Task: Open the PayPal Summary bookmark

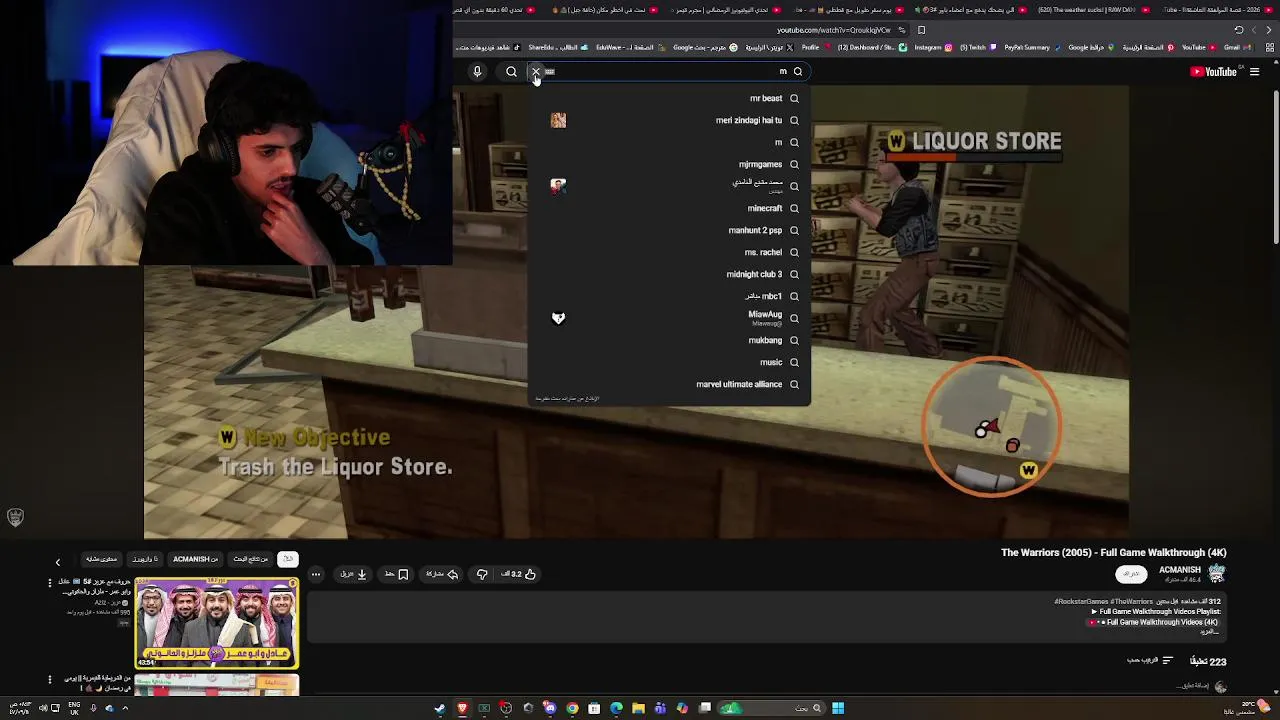Action: coord(1032,47)
